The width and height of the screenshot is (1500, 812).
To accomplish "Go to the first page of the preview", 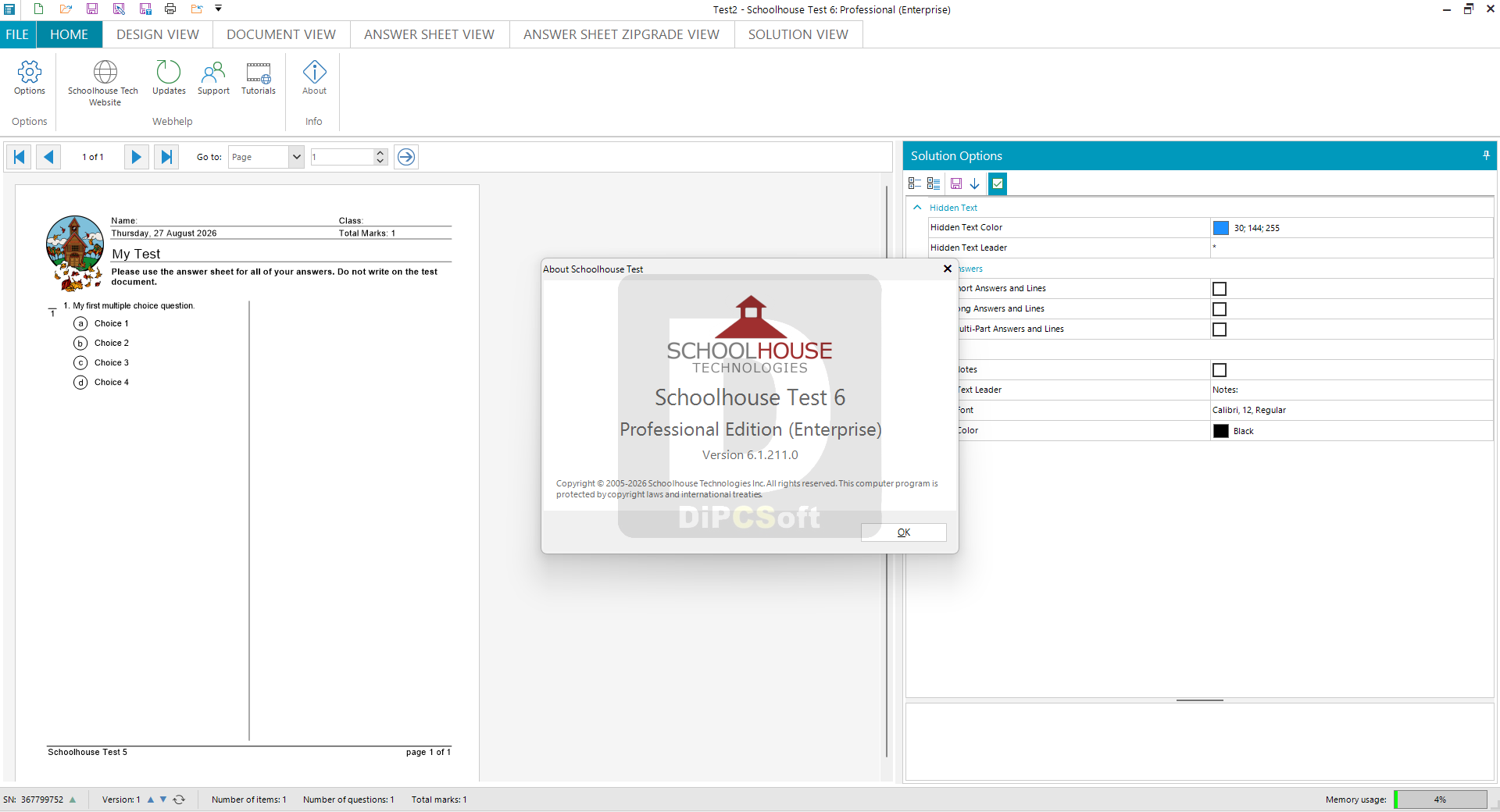I will tap(20, 157).
